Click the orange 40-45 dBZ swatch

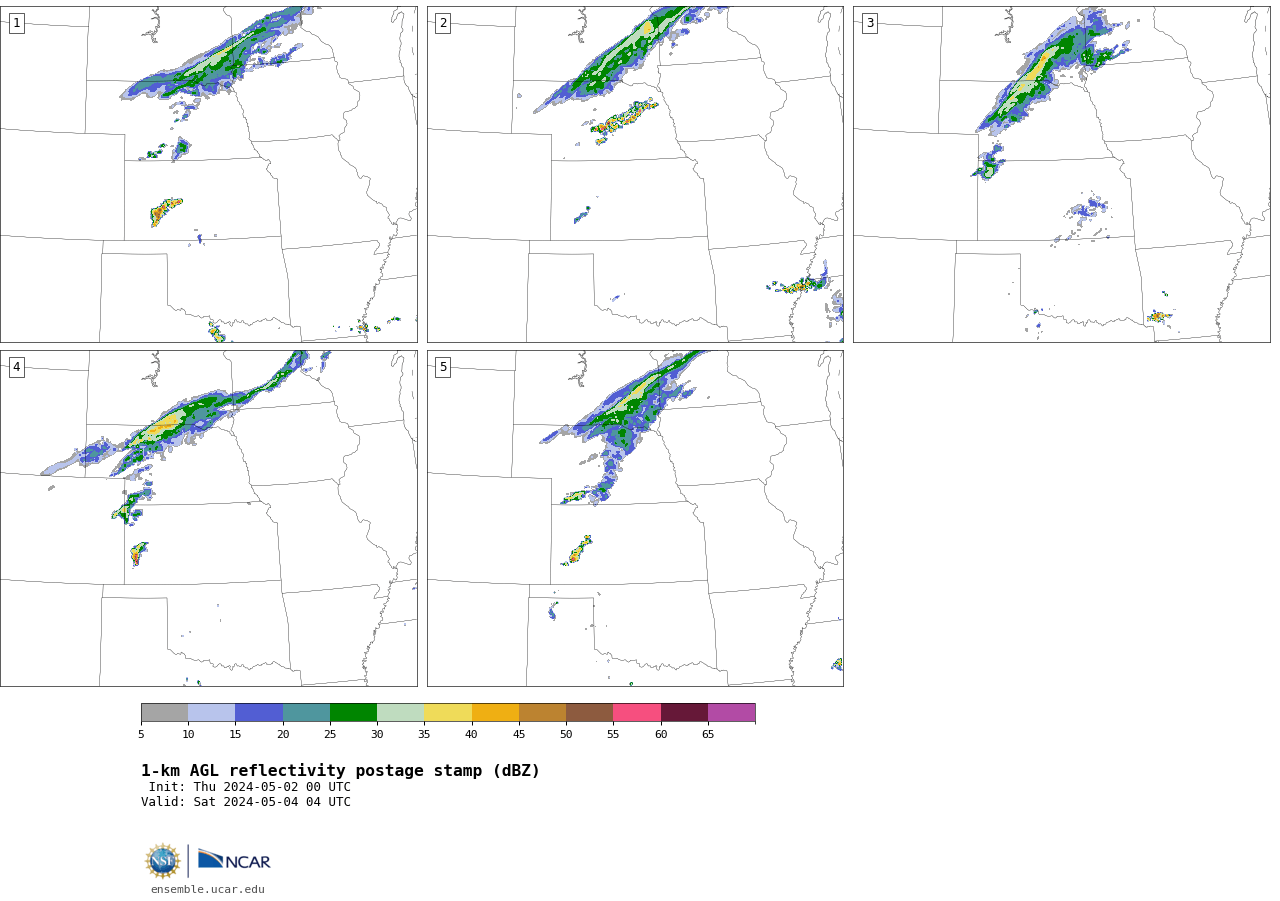click(495, 713)
